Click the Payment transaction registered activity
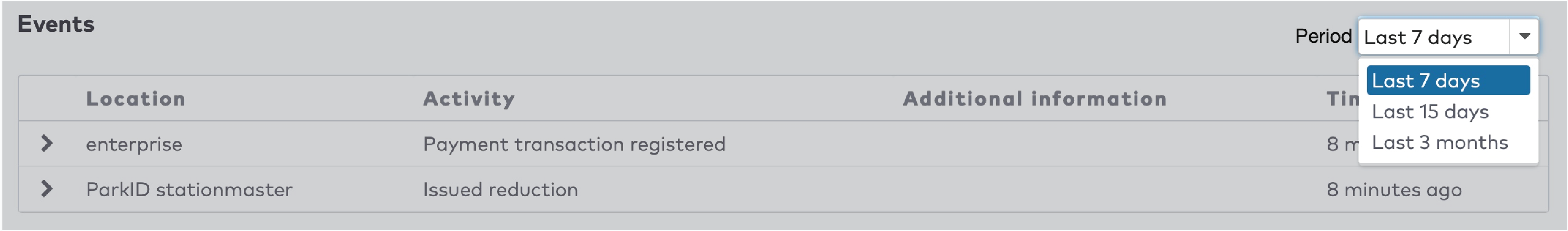This screenshot has width=1568, height=231. point(574,144)
